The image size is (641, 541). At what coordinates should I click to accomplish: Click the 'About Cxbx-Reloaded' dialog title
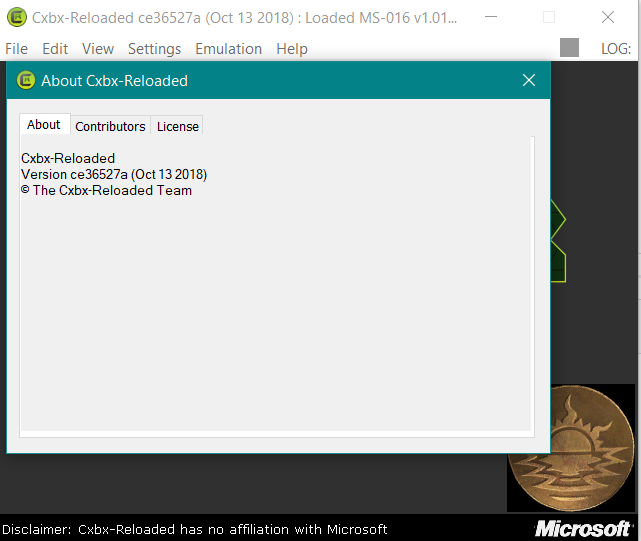tap(114, 81)
